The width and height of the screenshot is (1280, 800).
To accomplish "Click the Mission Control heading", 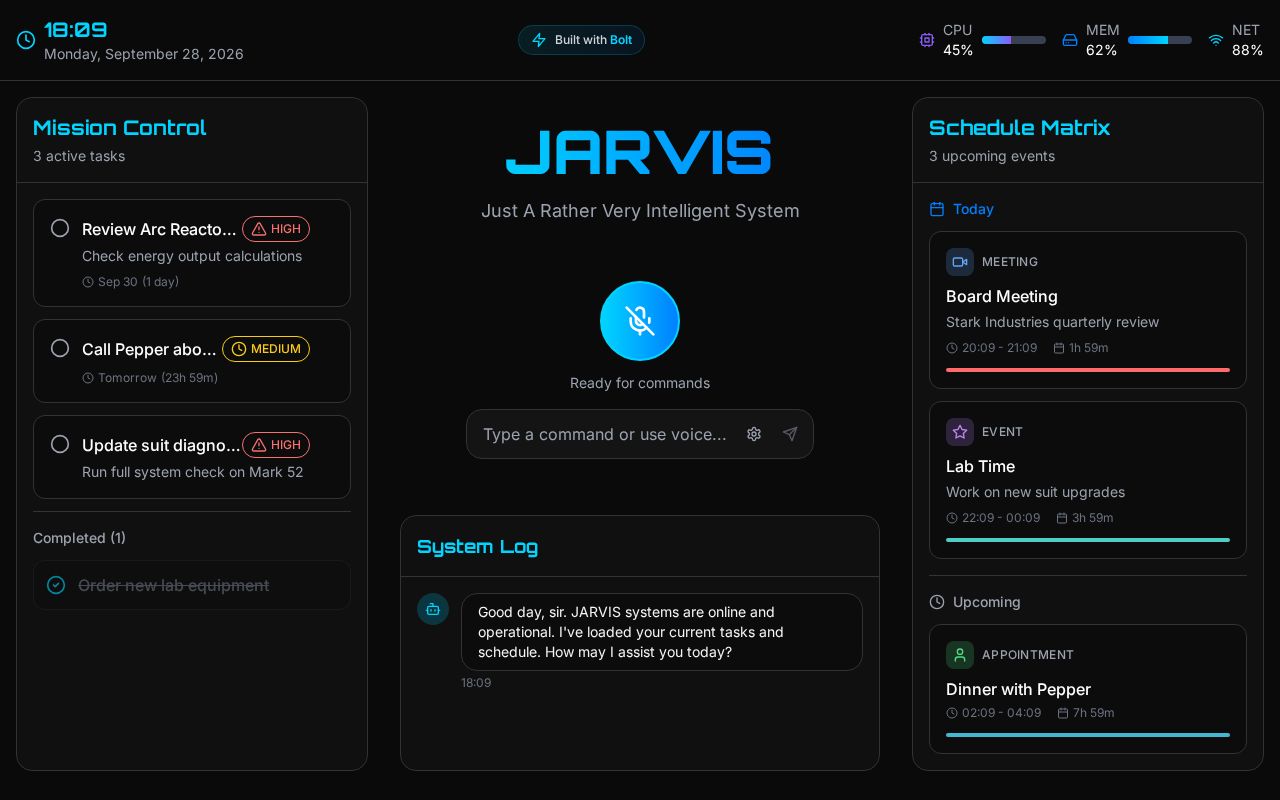I will click(x=120, y=127).
